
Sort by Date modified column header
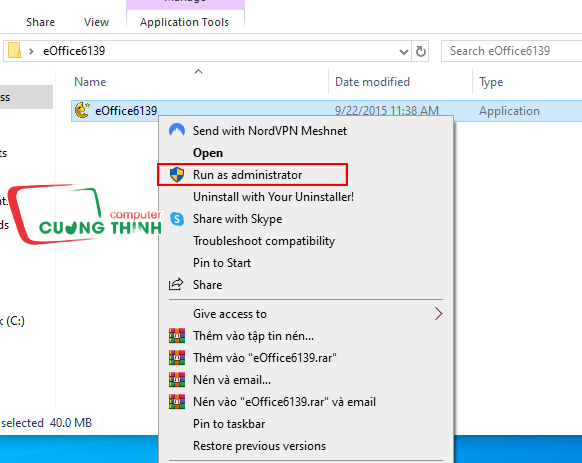pos(372,82)
